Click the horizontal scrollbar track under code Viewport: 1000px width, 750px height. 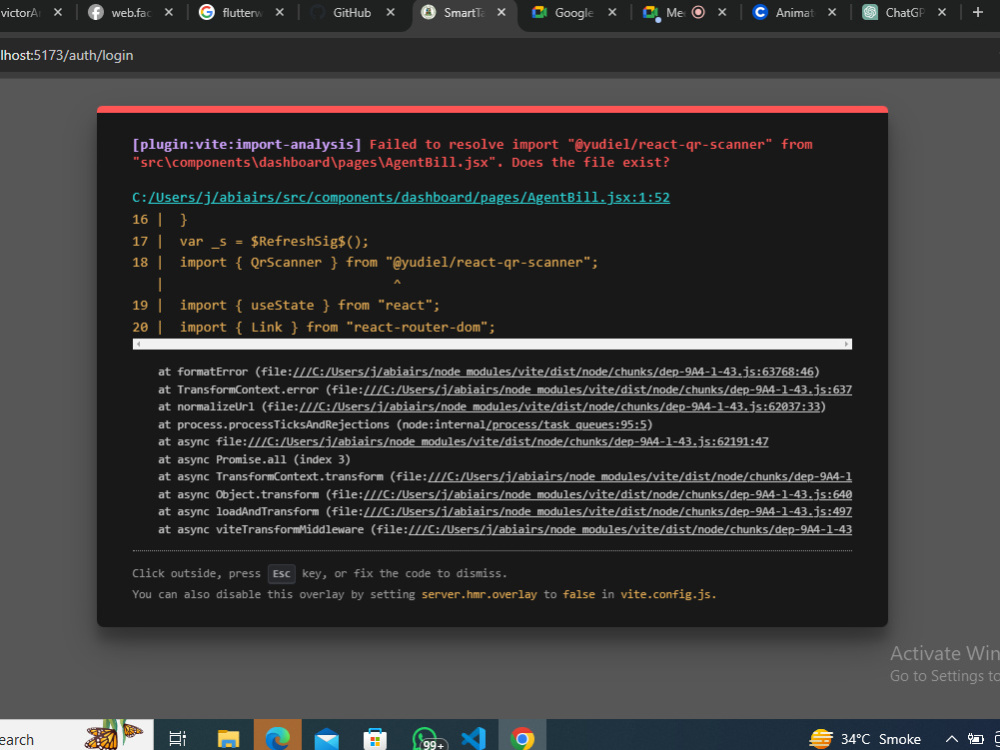492,344
